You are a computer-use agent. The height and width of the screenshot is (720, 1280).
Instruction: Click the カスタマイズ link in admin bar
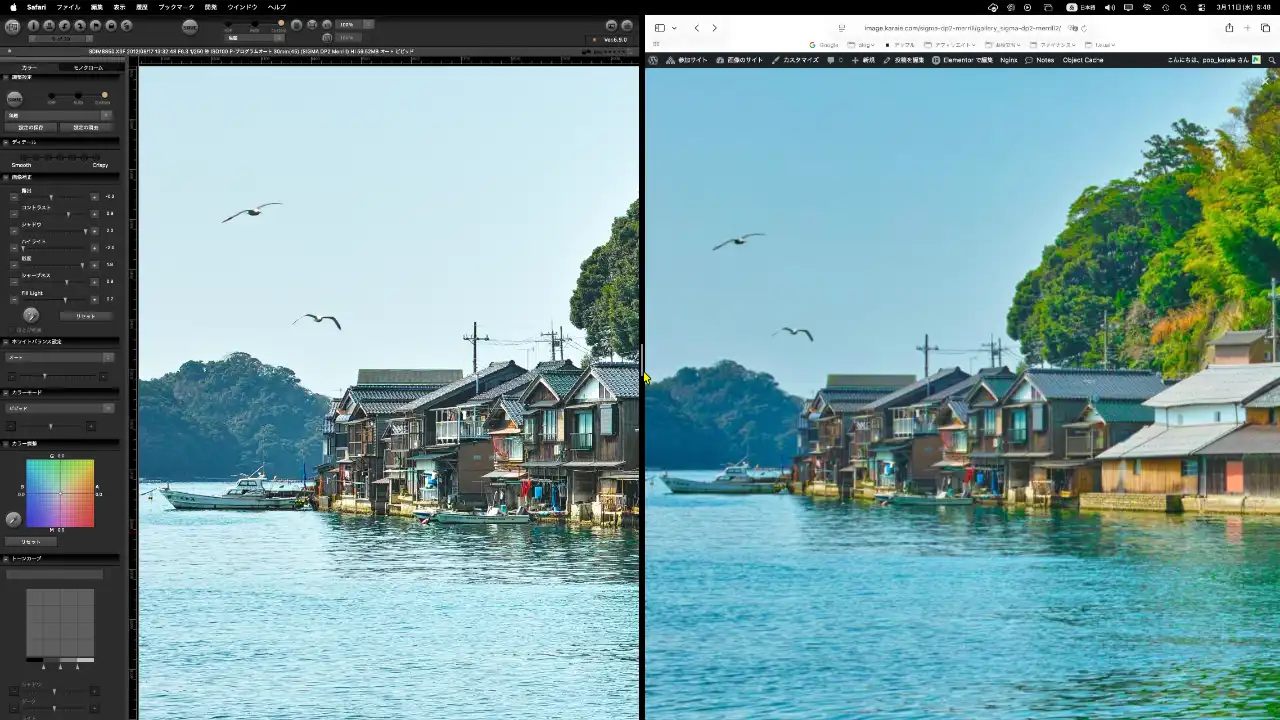click(795, 60)
